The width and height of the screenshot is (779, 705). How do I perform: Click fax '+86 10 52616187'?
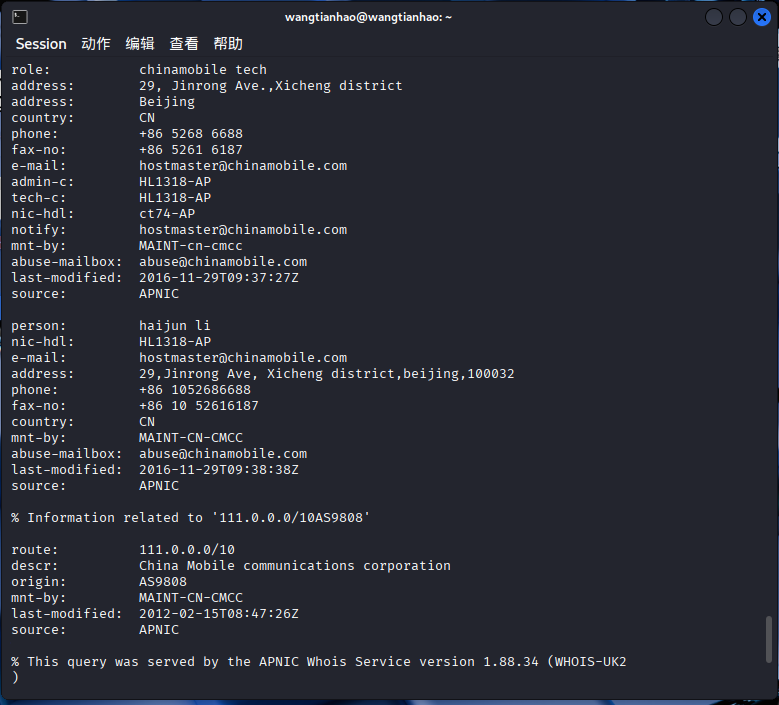point(199,405)
